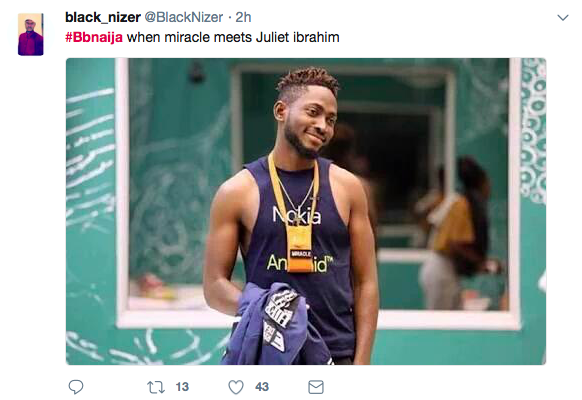Like the tweet with the heart icon
This screenshot has width=582, height=400.
point(236,387)
